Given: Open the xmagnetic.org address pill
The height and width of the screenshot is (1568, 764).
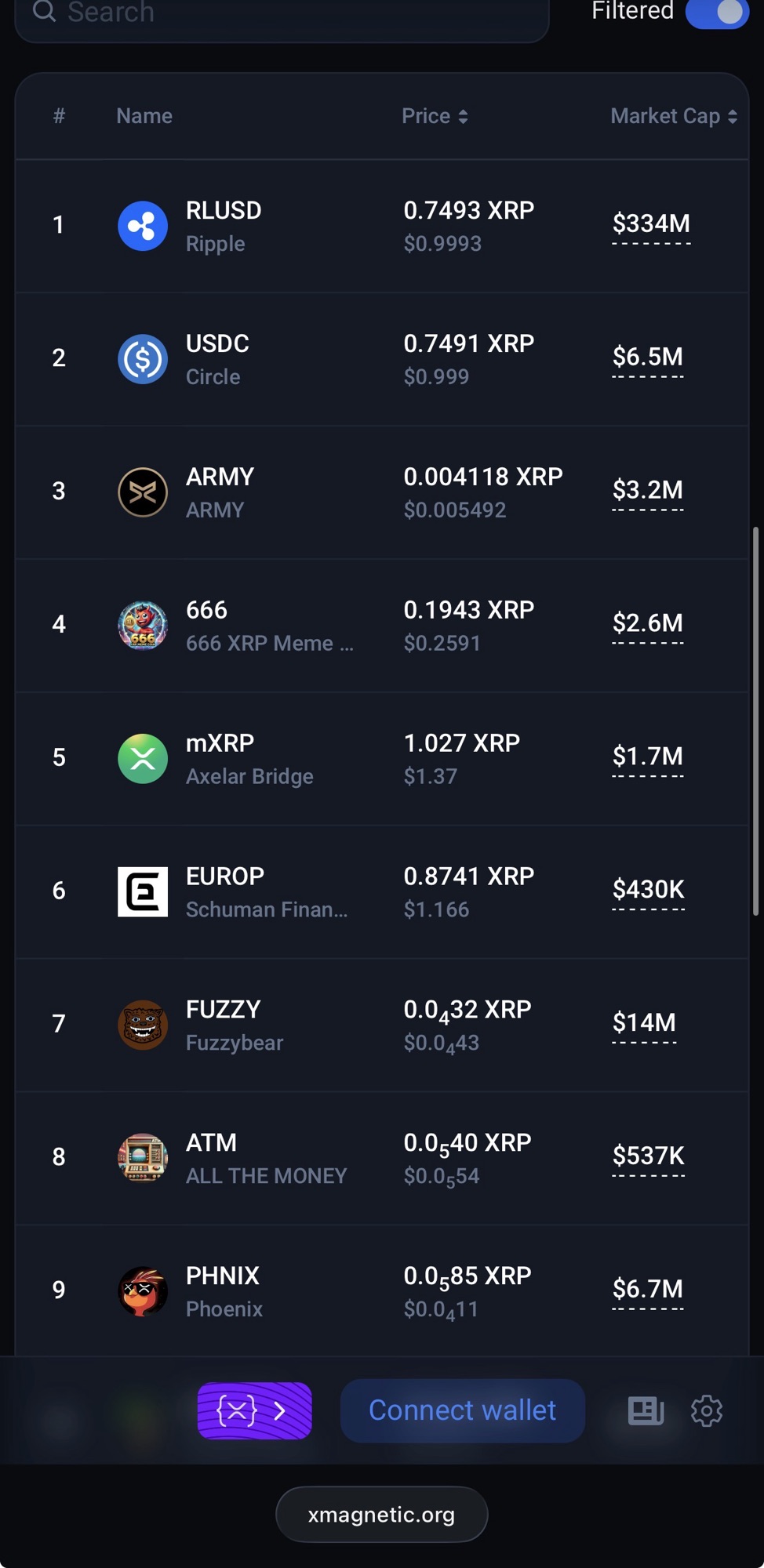Looking at the screenshot, I should 381,1515.
